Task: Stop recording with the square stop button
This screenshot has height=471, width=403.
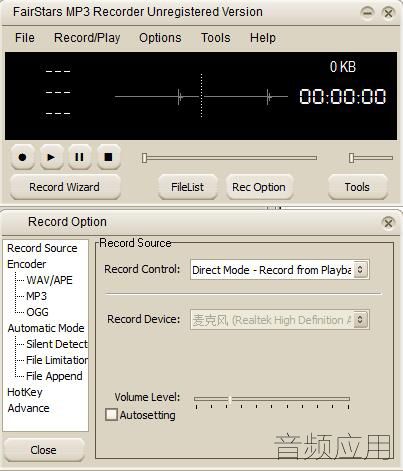Action: pos(108,157)
